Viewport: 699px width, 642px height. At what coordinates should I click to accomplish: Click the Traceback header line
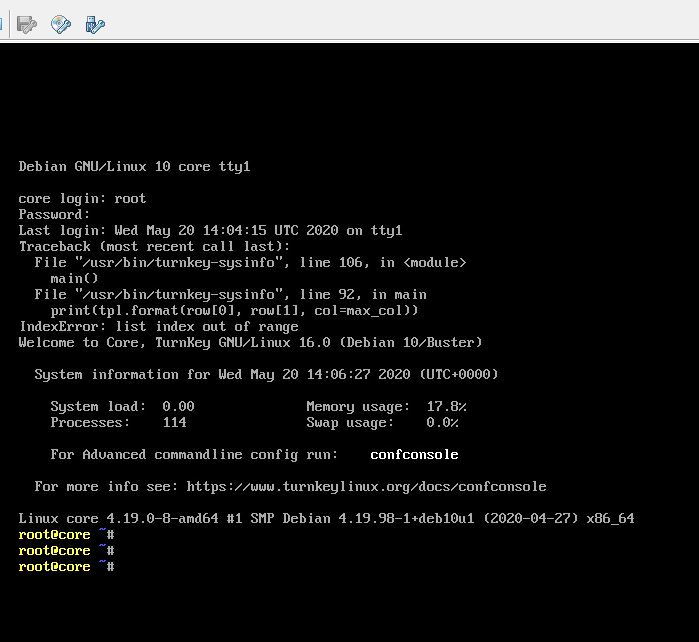(x=154, y=247)
